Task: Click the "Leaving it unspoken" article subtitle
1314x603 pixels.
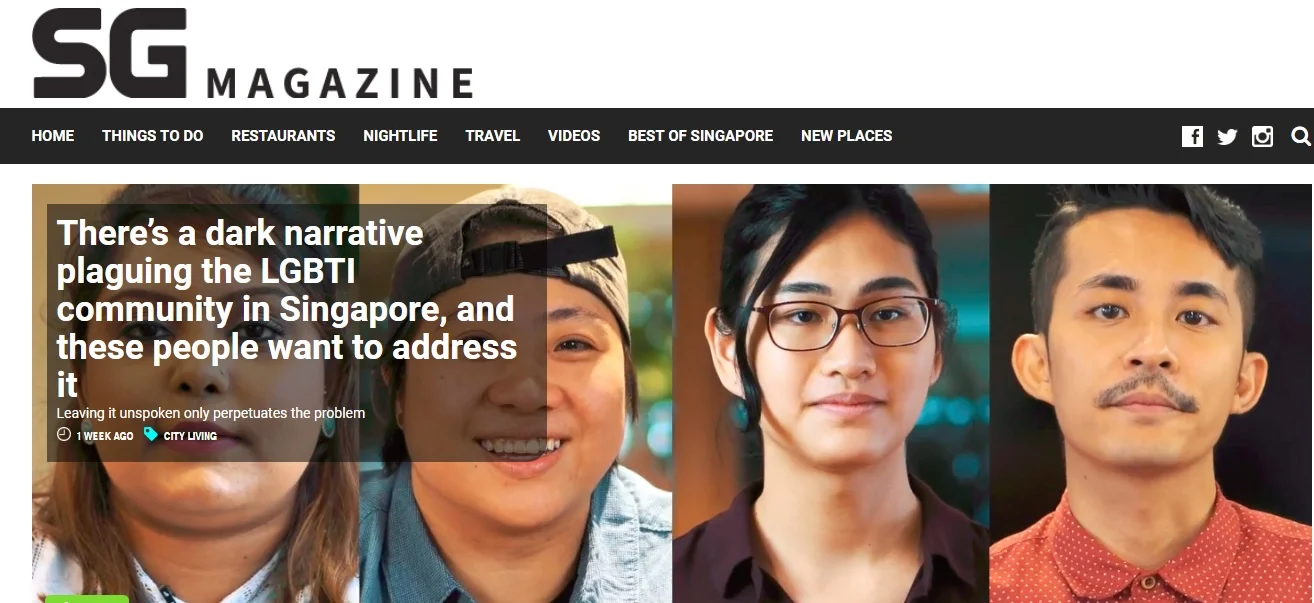Action: pyautogui.click(x=211, y=413)
